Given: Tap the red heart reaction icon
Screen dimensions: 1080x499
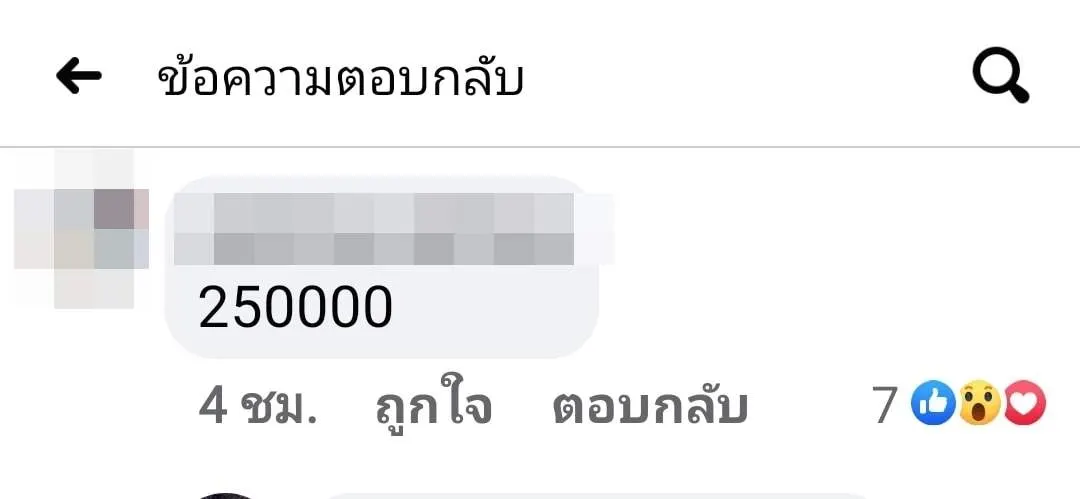Looking at the screenshot, I should 1025,404.
